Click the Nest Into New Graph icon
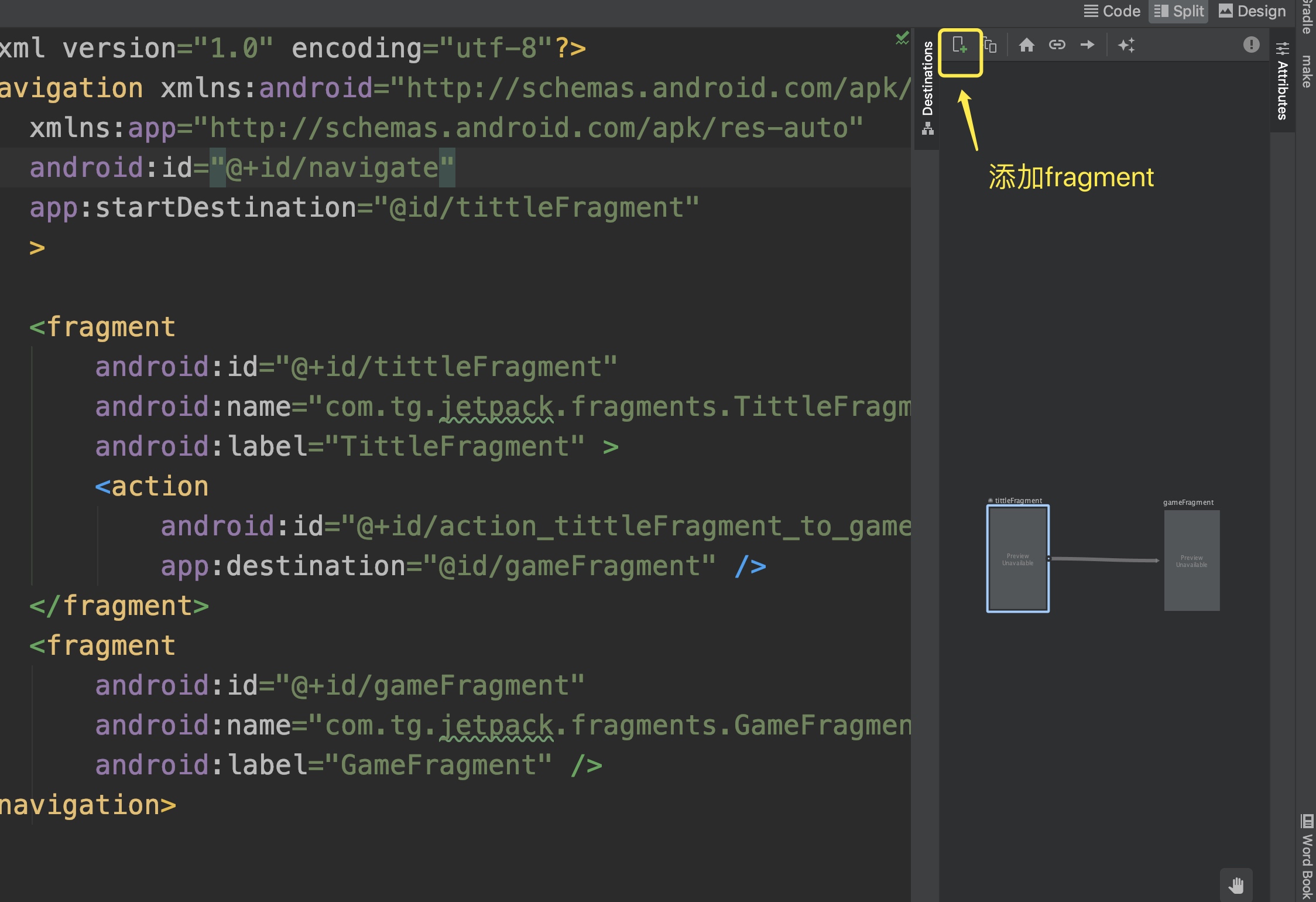The width and height of the screenshot is (1316, 902). (990, 45)
